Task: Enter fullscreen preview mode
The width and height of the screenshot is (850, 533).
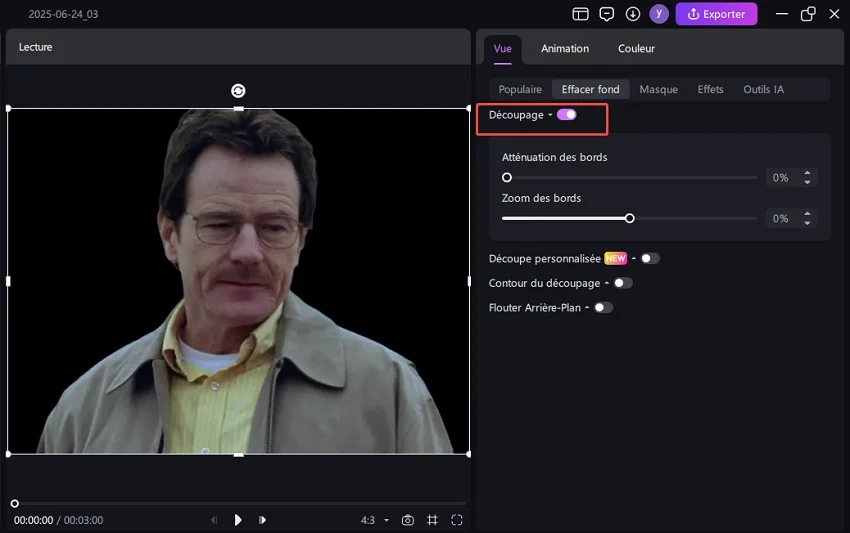Action: (457, 520)
